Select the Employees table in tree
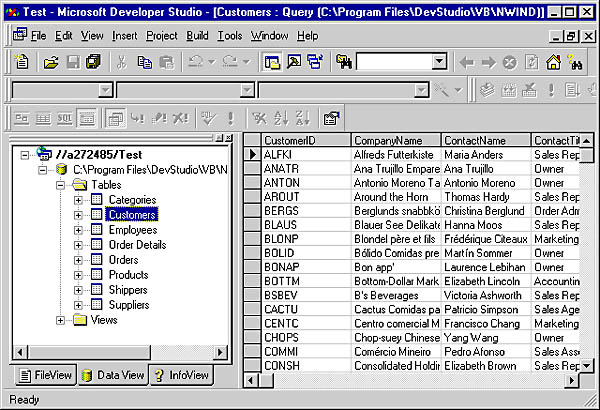 (132, 230)
